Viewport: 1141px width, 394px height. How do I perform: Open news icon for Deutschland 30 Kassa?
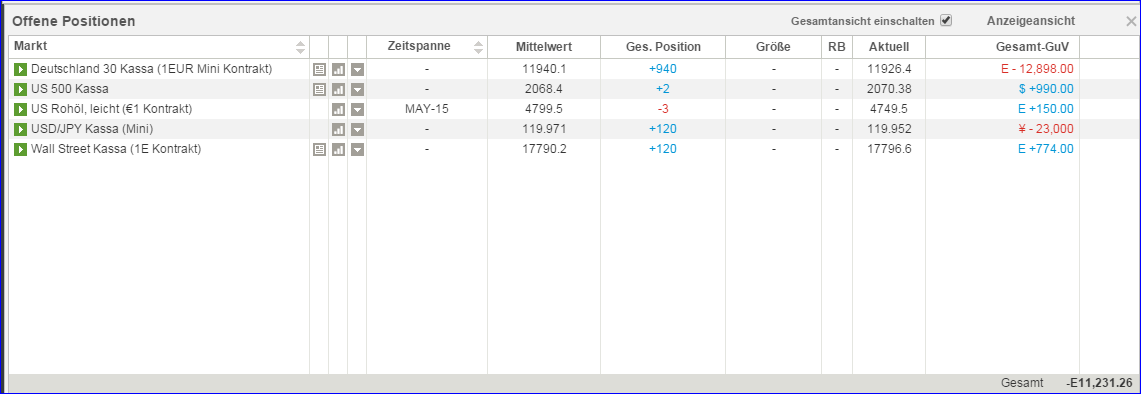point(319,69)
